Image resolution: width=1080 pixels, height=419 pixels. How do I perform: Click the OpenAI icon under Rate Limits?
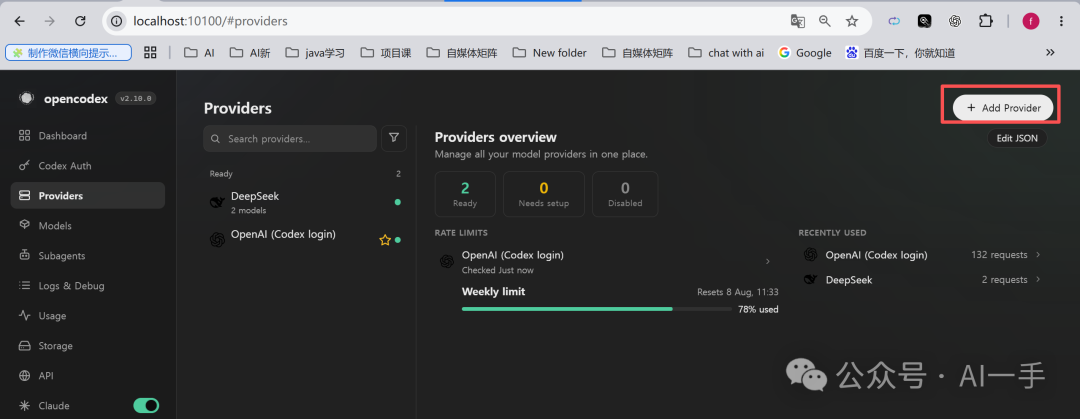point(446,261)
